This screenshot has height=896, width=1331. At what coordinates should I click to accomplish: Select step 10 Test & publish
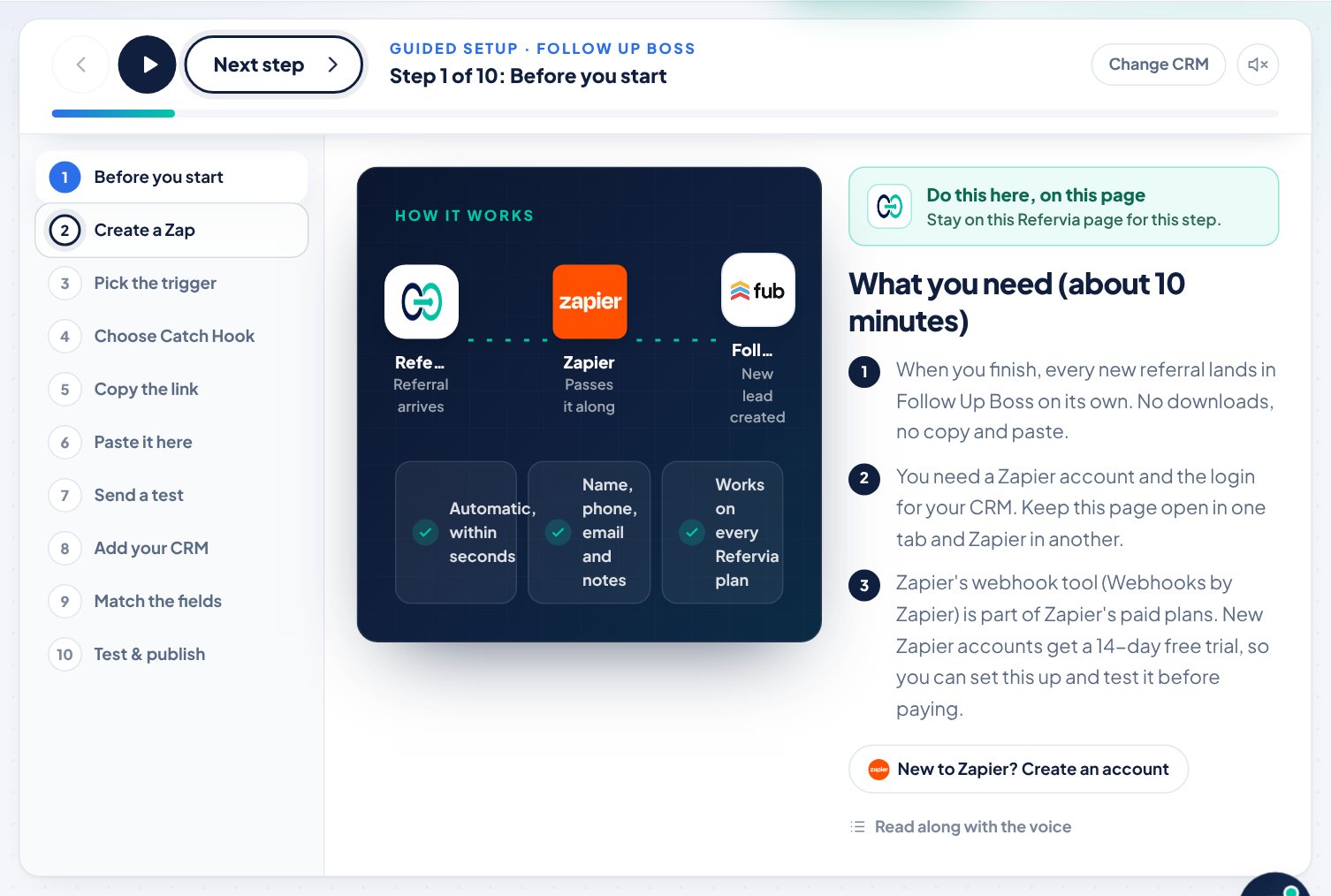pos(171,654)
